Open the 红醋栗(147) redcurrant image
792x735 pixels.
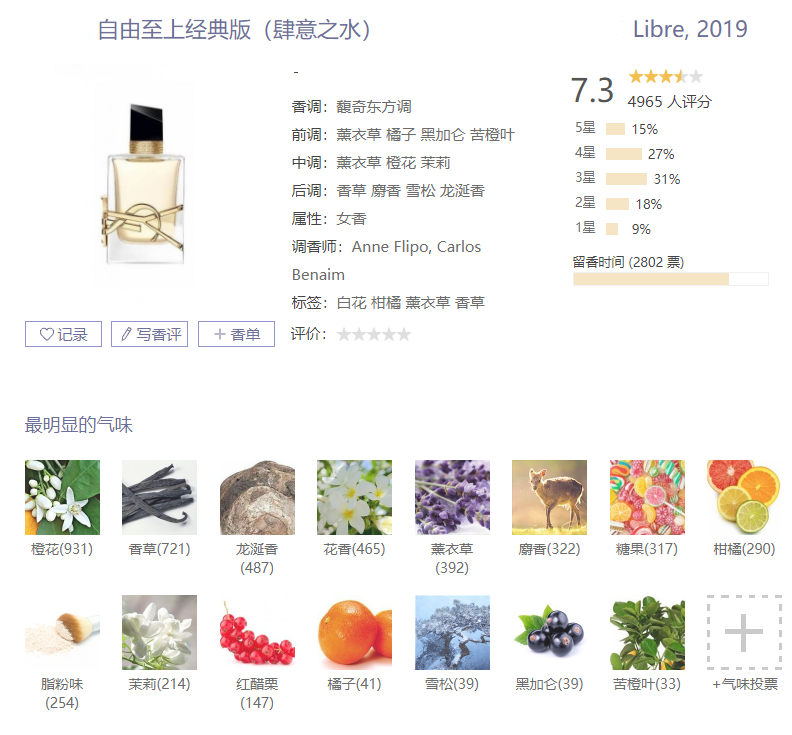point(258,632)
